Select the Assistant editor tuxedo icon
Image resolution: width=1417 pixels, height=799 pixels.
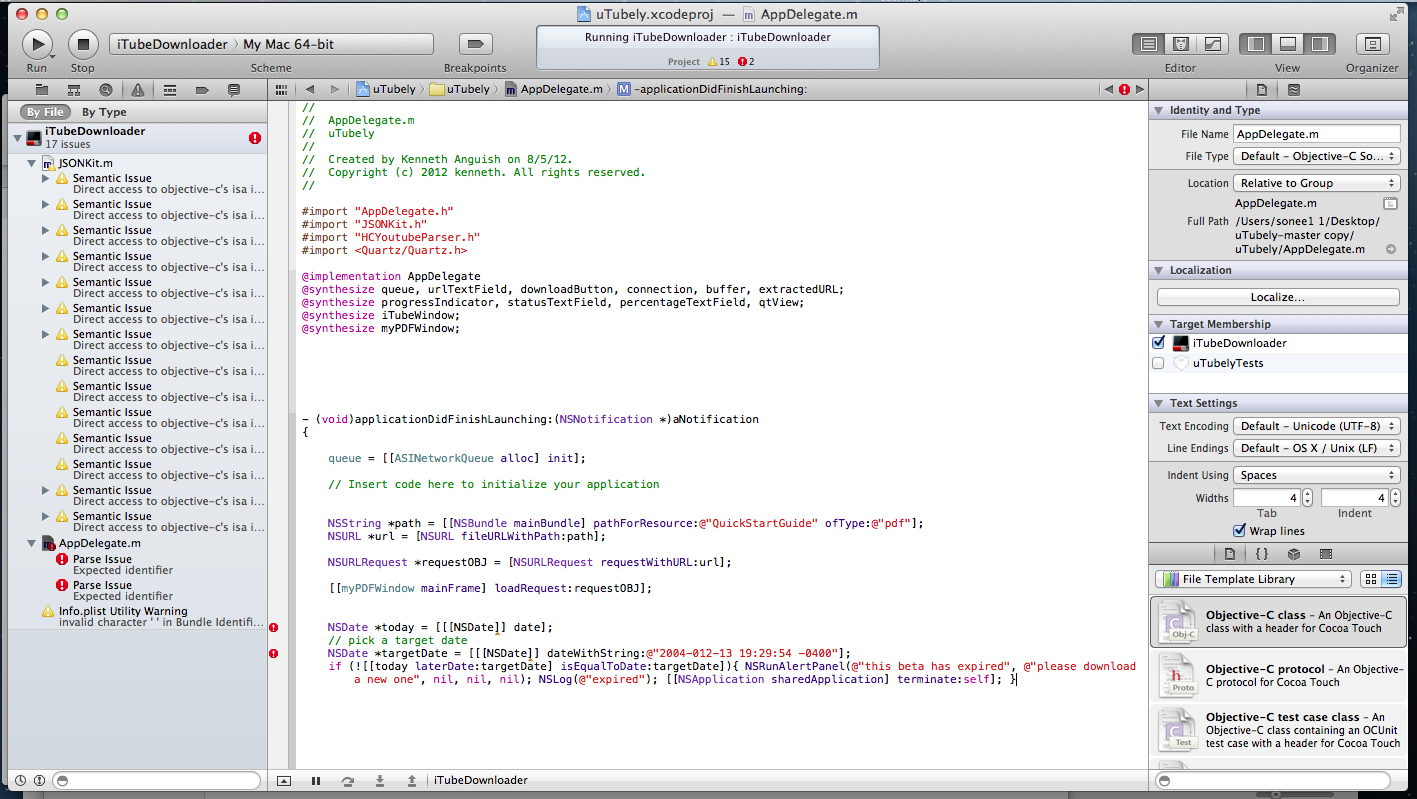[x=1181, y=44]
